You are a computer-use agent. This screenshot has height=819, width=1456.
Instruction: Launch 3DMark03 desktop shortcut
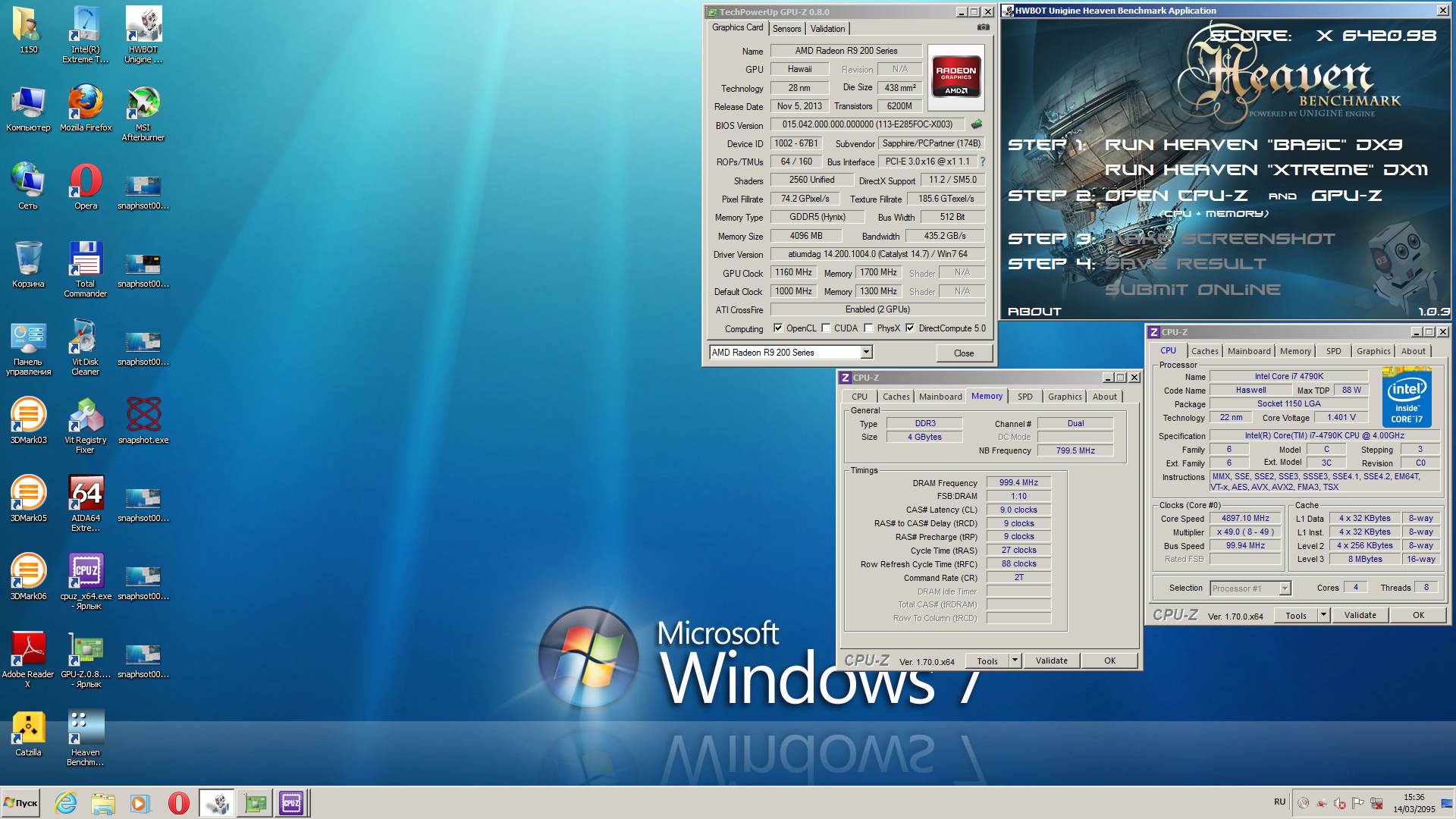tap(28, 421)
